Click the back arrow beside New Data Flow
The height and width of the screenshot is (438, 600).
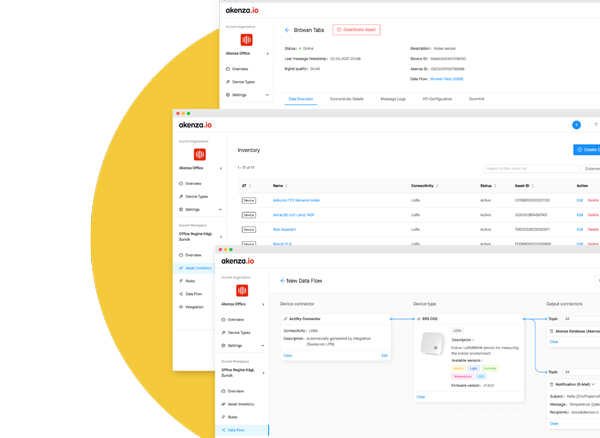click(x=282, y=281)
